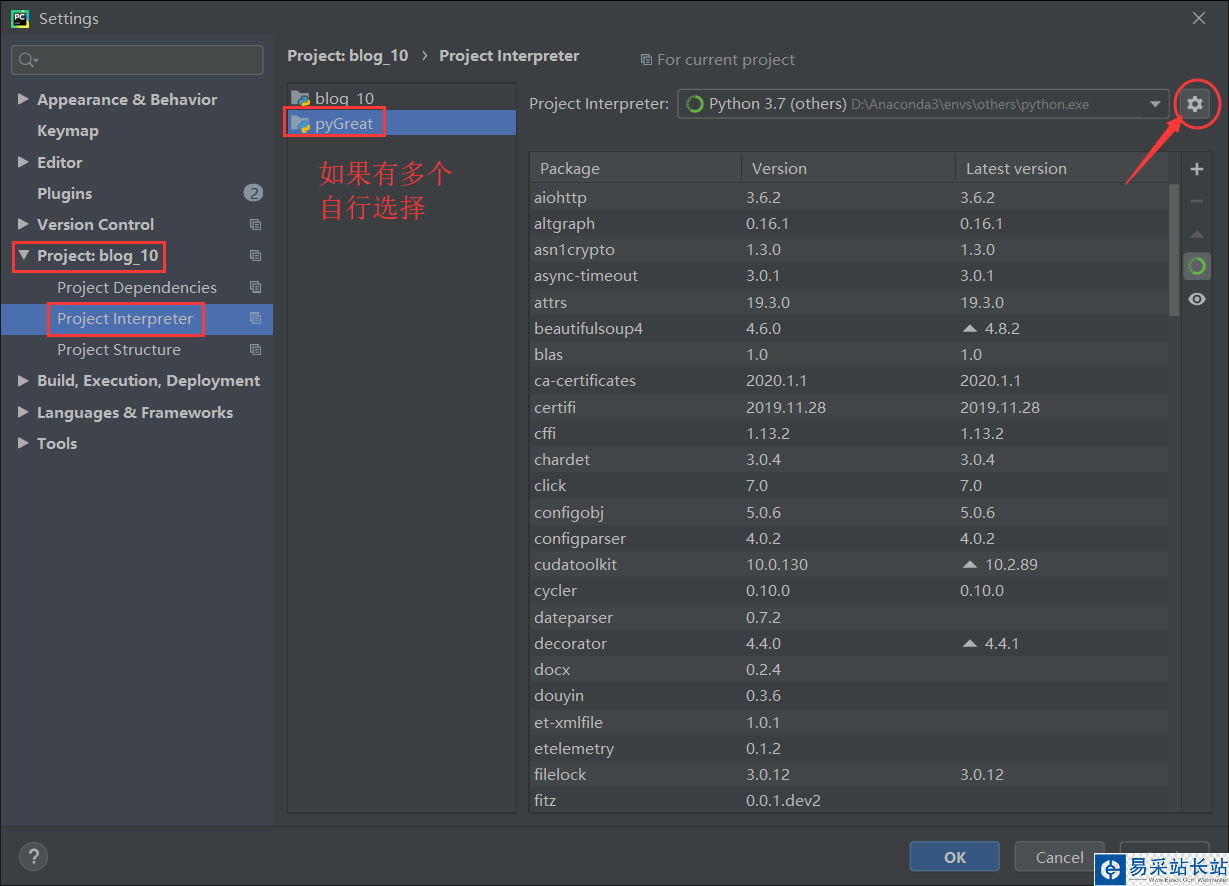
Task: Expand the Version Control section
Action: point(23,224)
